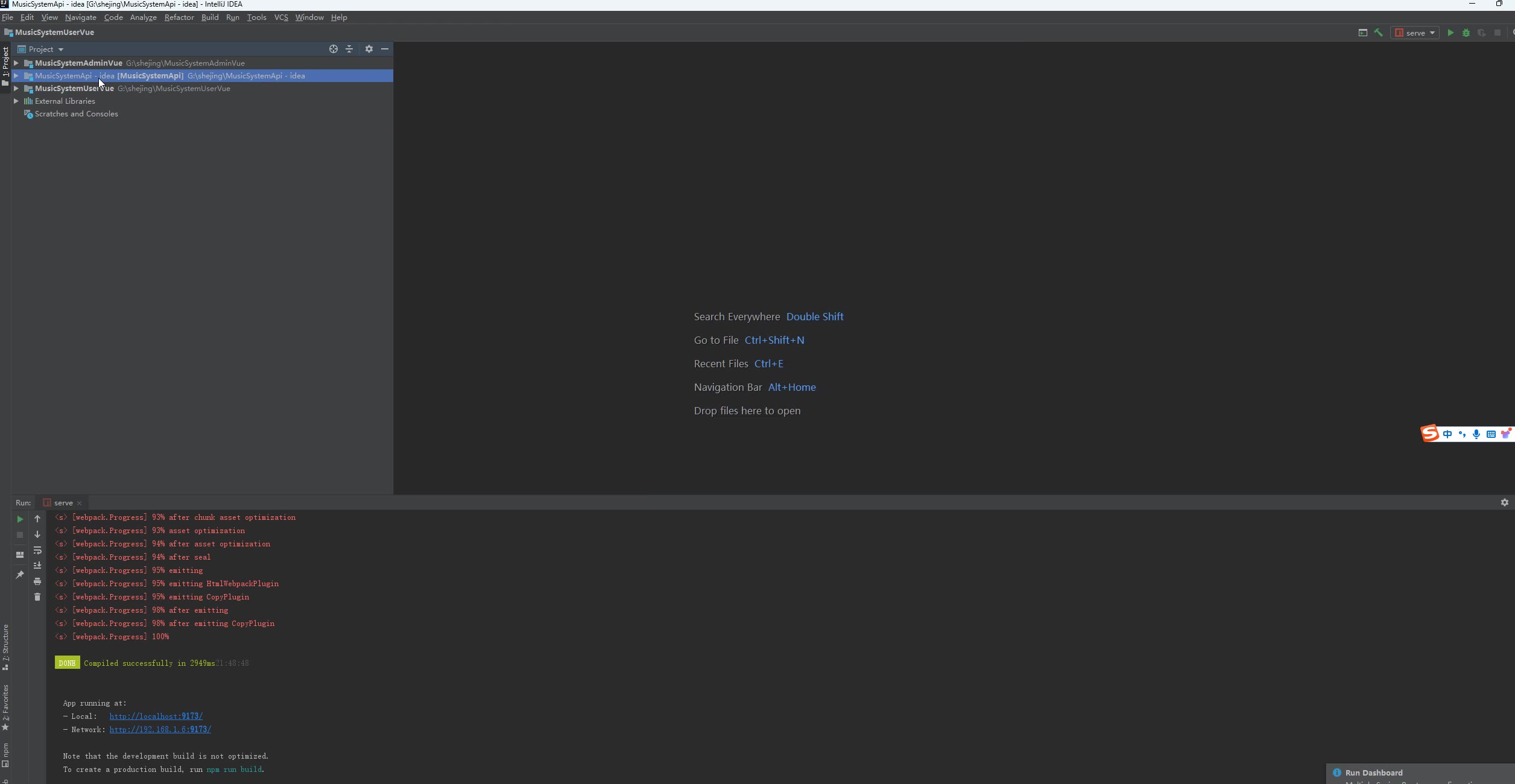
Task: Toggle scroll to end of console
Action: tap(37, 566)
